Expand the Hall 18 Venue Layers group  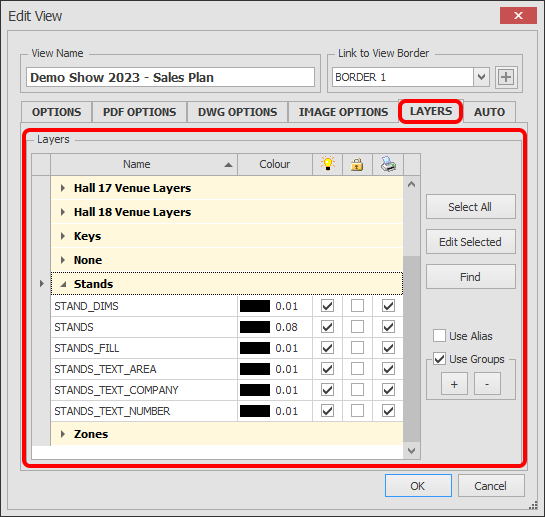[63, 212]
